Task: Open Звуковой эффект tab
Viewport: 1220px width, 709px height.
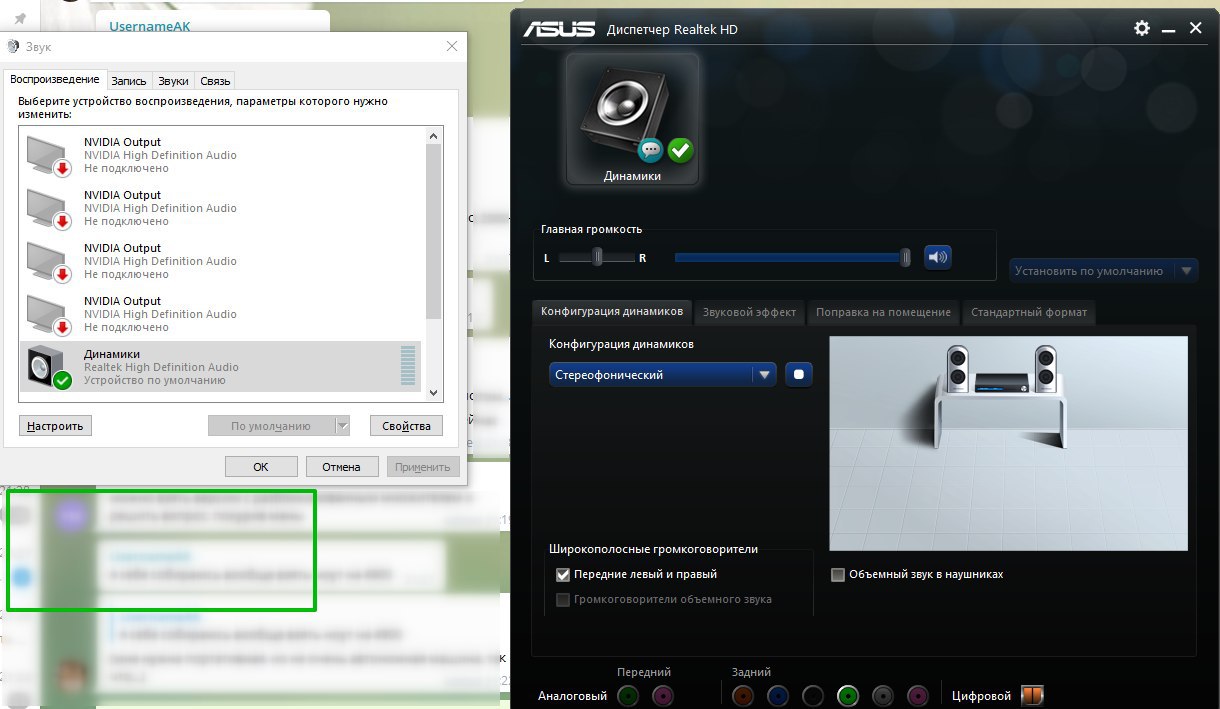Action: point(749,312)
